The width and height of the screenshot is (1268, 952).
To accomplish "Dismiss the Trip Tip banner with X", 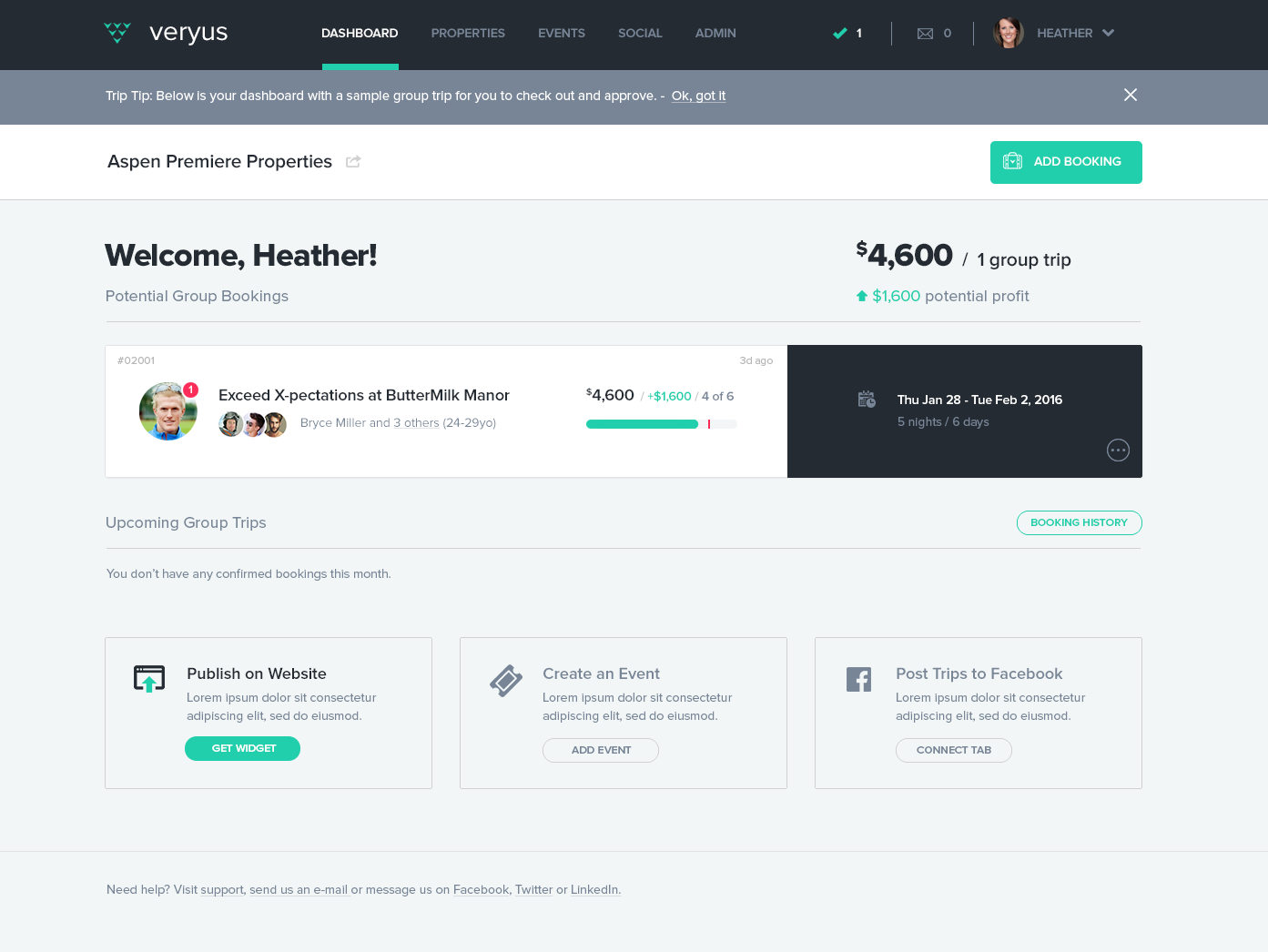I will point(1131,95).
